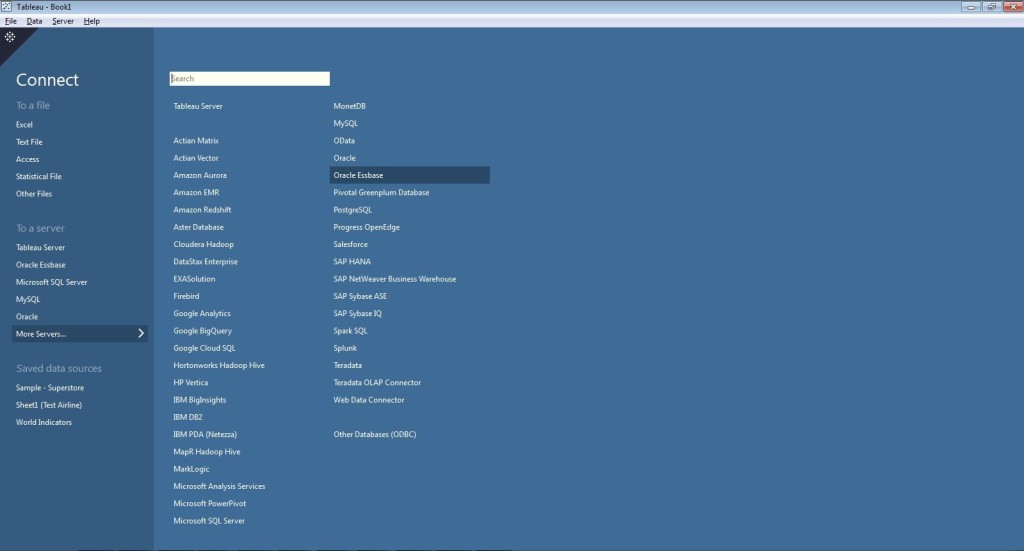Screen dimensions: 1024x551
Task: Select IBM DB2 connector
Action: click(x=187, y=417)
